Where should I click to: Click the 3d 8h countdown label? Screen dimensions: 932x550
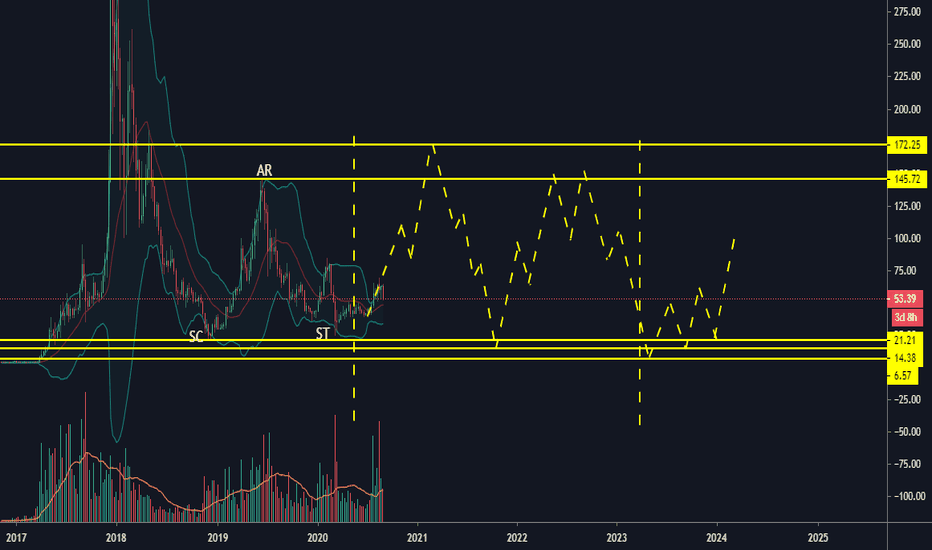tap(905, 317)
